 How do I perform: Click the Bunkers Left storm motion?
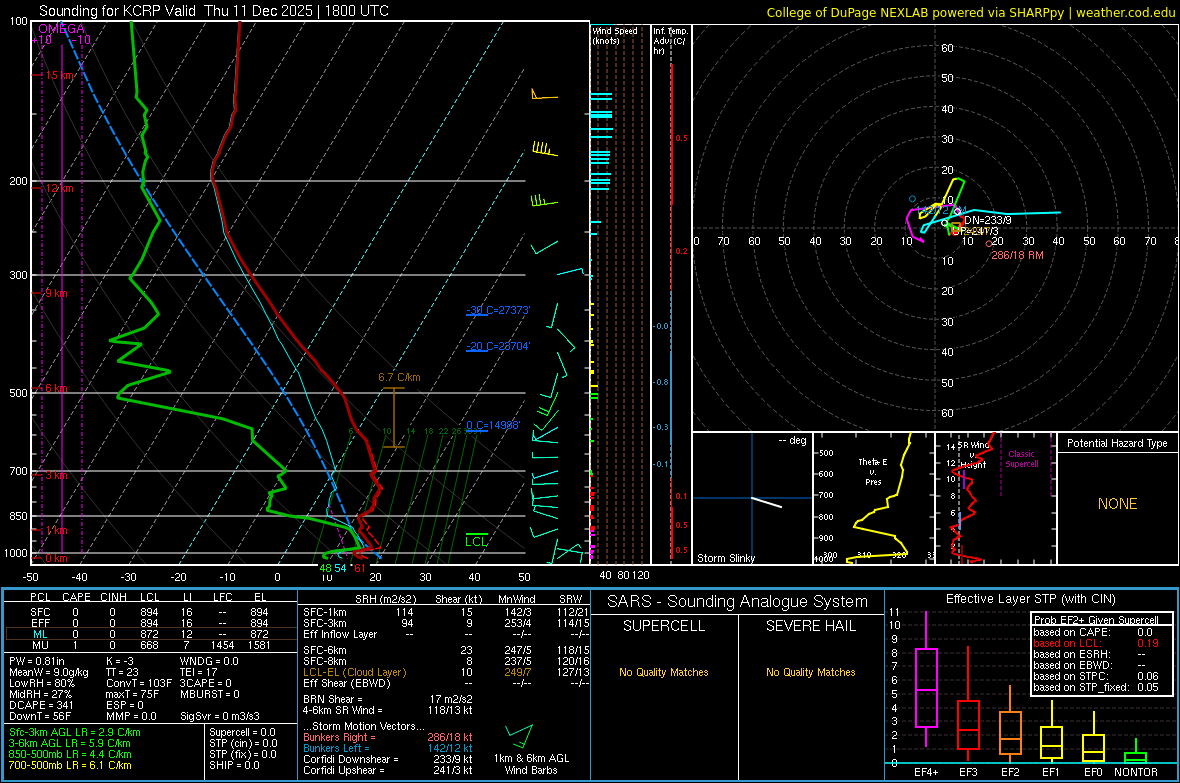click(x=388, y=748)
